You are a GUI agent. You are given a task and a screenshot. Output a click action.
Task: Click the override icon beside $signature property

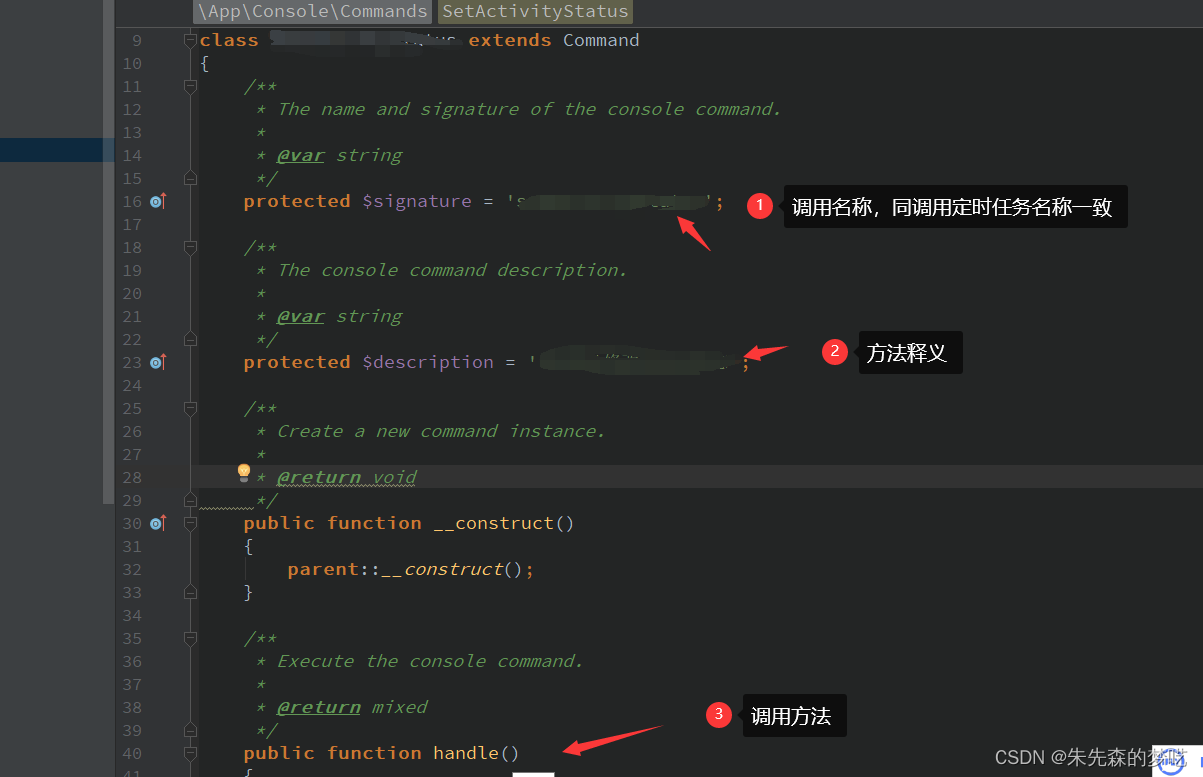click(x=157, y=201)
